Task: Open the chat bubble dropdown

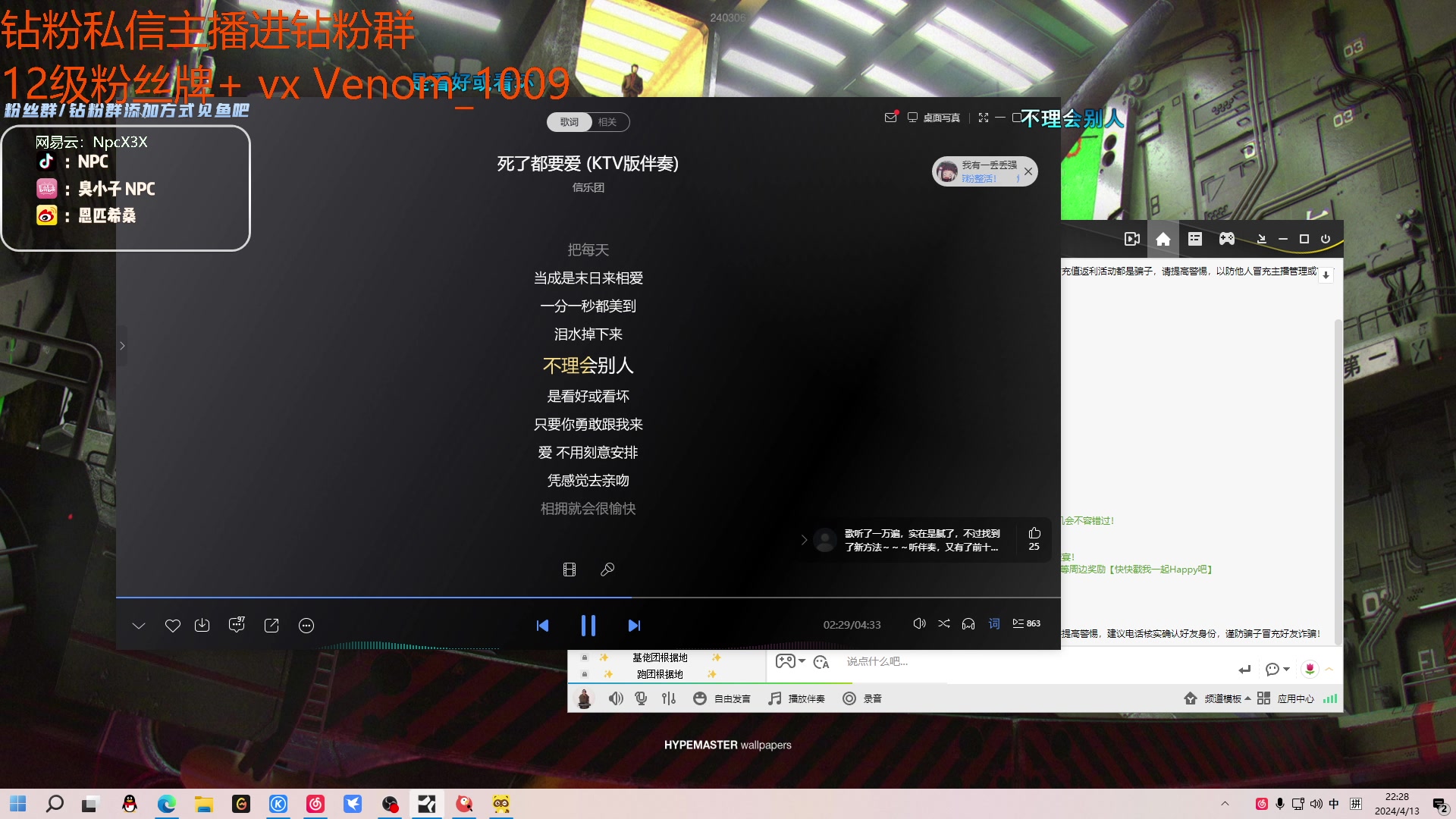Action: tap(1277, 669)
